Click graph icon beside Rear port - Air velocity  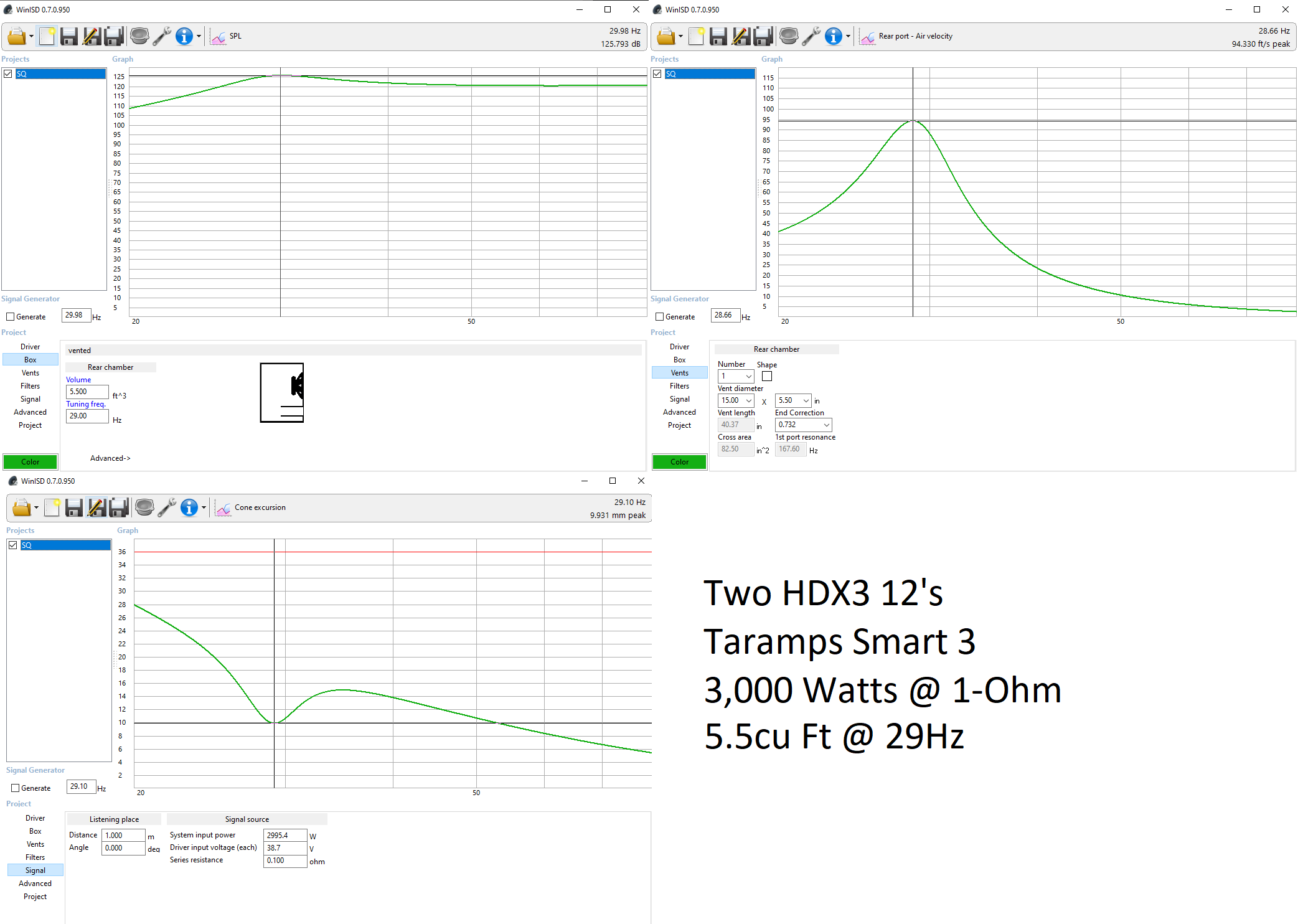[x=867, y=37]
